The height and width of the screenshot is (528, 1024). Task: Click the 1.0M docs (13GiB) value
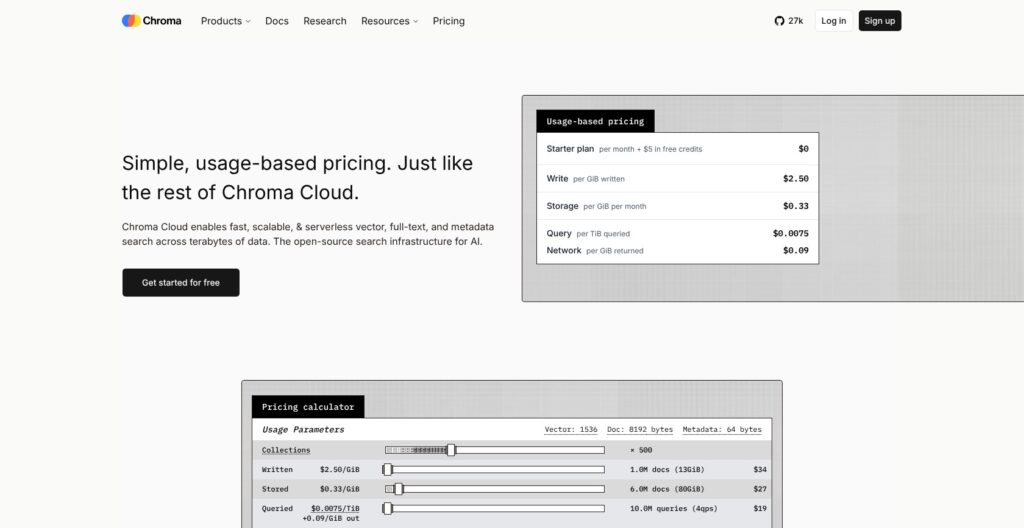pos(667,469)
